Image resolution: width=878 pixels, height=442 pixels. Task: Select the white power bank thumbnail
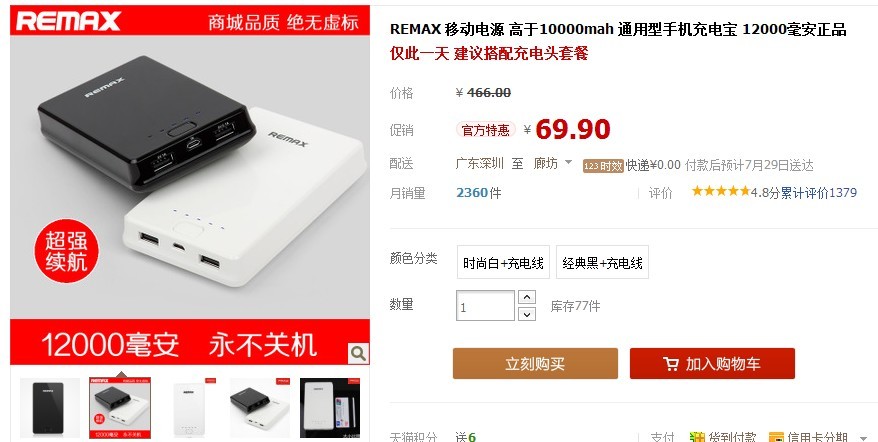[190, 408]
